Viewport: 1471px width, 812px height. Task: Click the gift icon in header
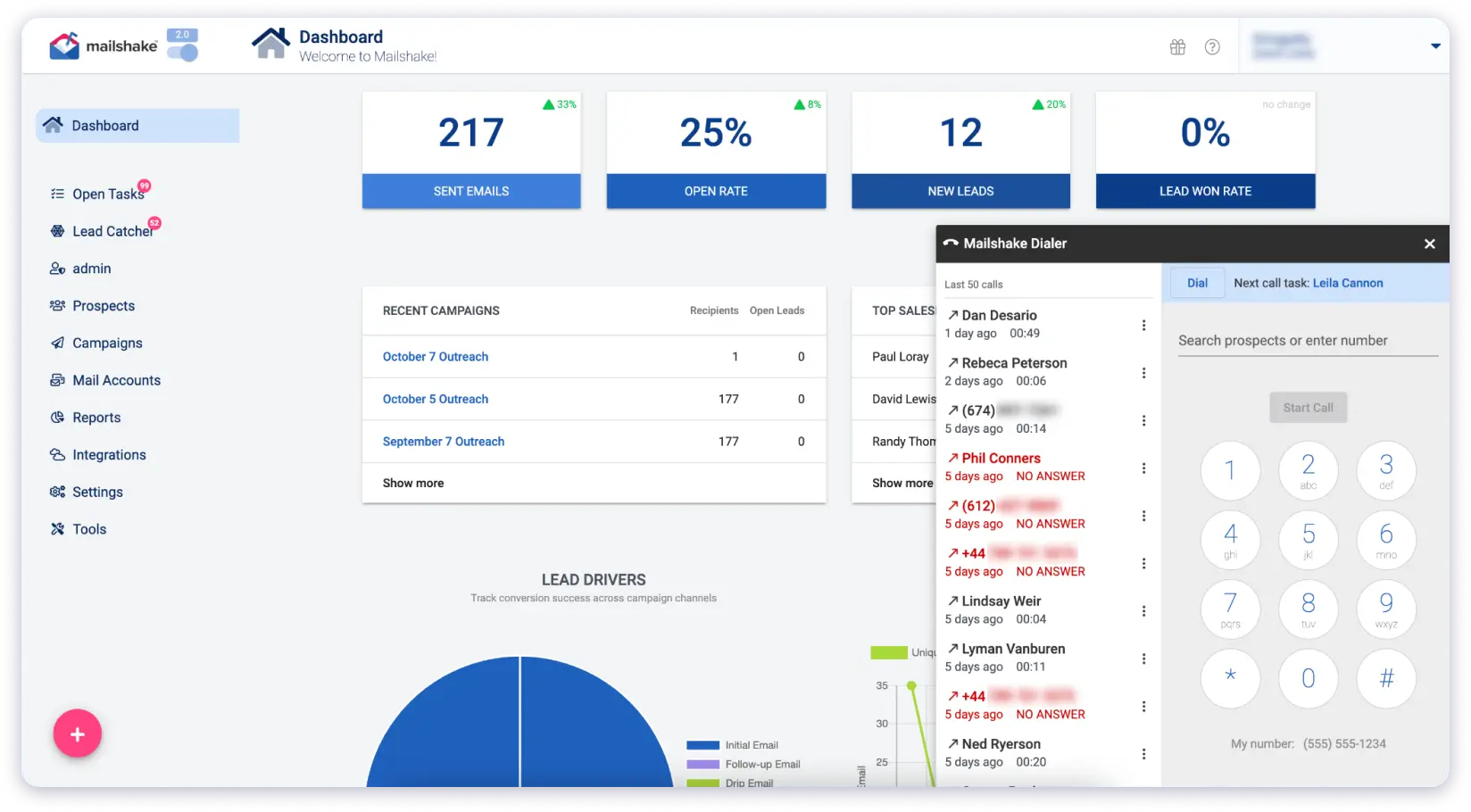click(x=1177, y=47)
